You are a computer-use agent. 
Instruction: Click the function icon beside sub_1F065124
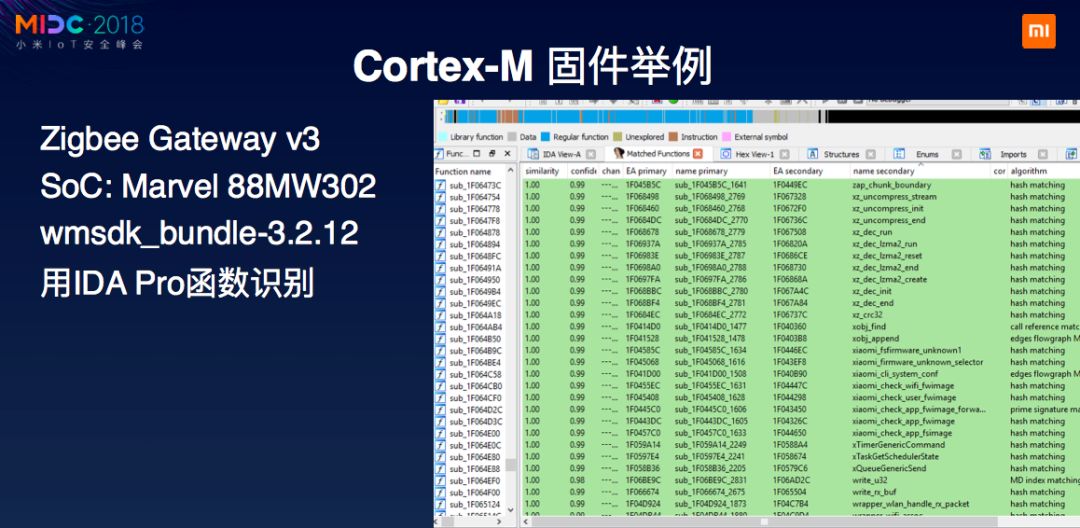point(441,504)
